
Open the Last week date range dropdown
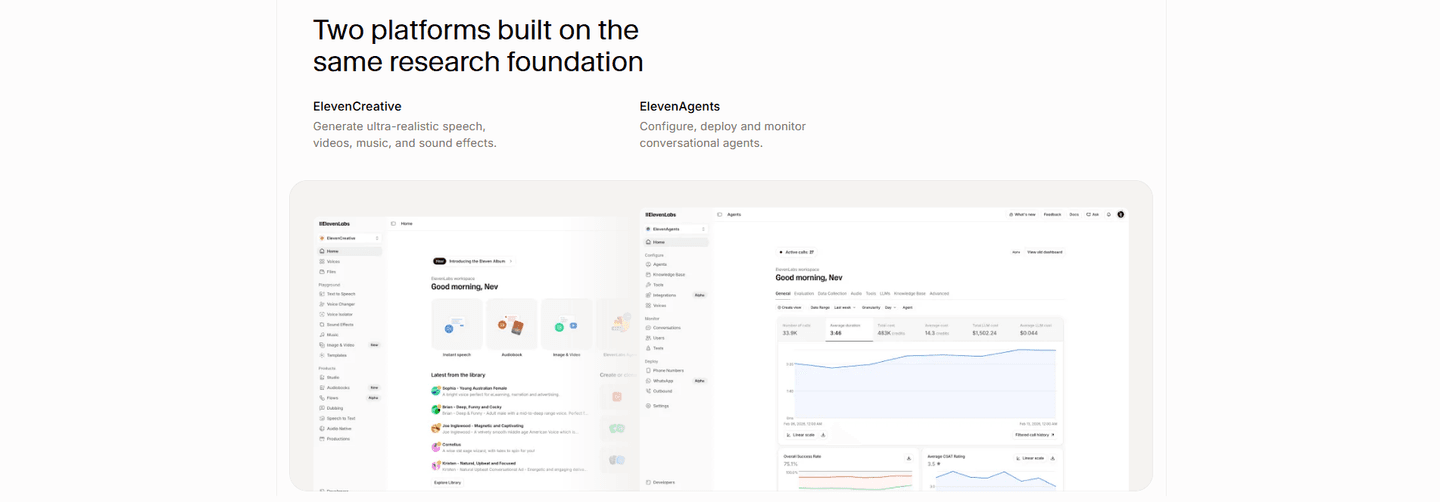pyautogui.click(x=844, y=307)
